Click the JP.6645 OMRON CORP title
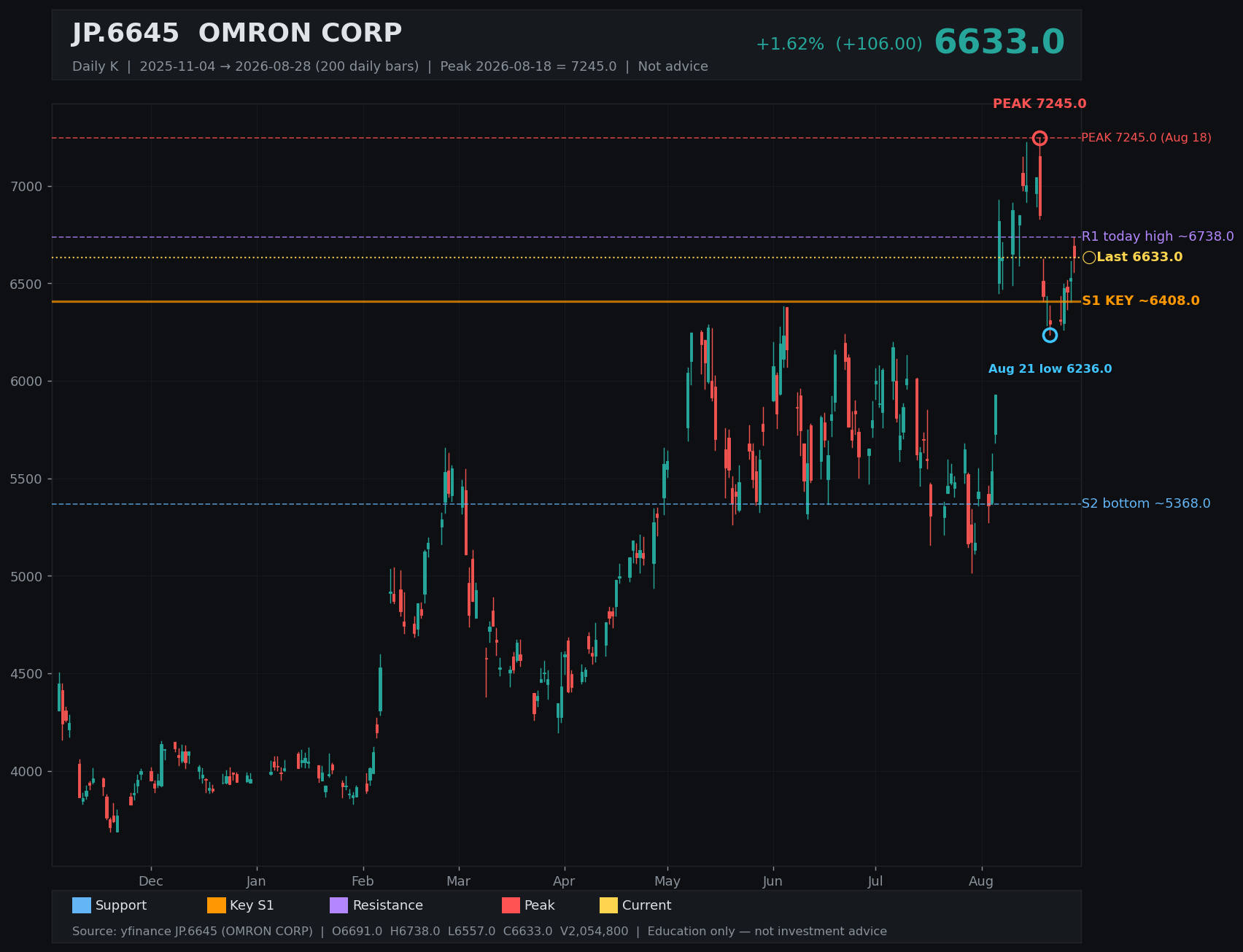The image size is (1243, 952). (237, 34)
